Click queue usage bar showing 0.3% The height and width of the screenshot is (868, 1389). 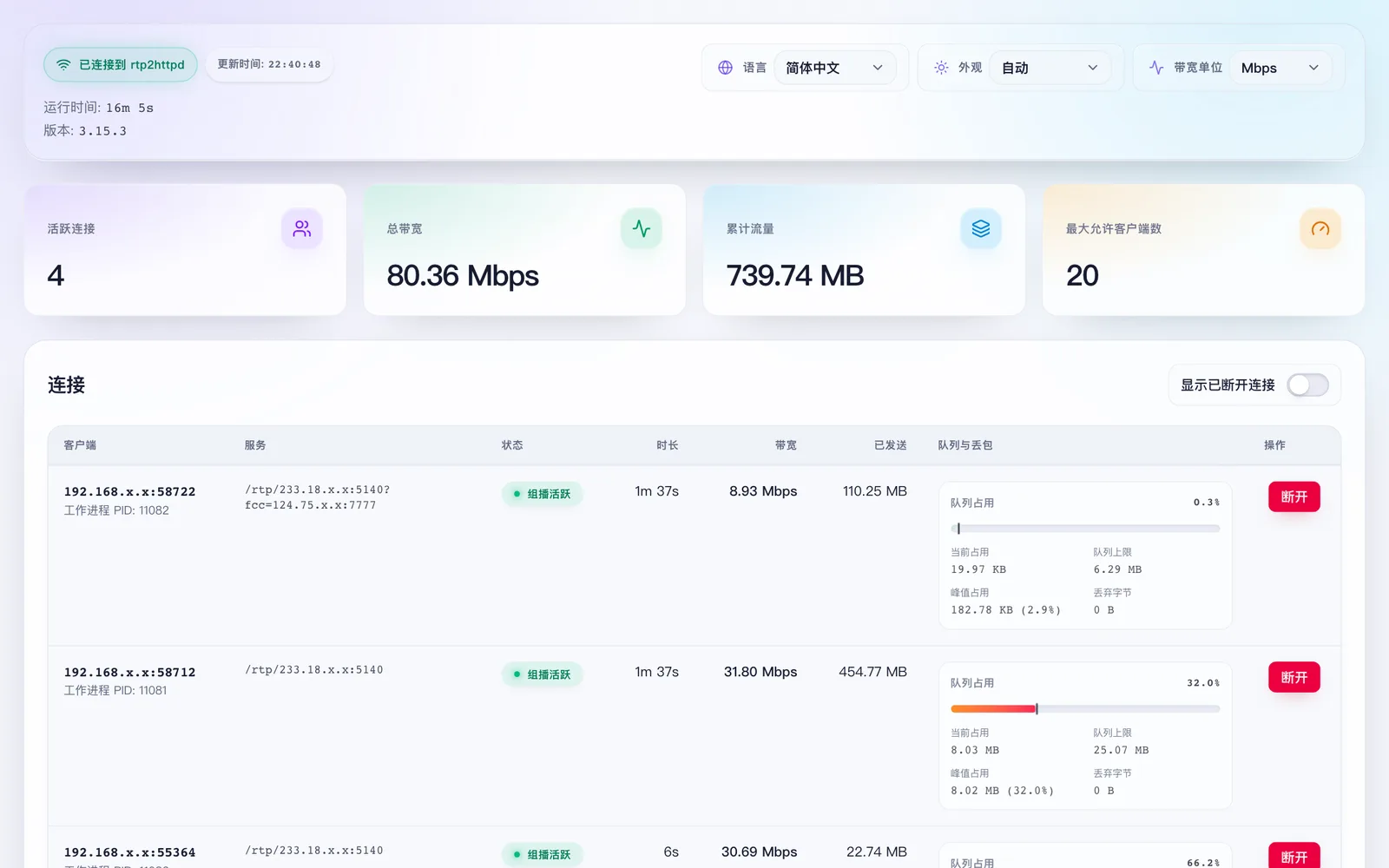1085,529
